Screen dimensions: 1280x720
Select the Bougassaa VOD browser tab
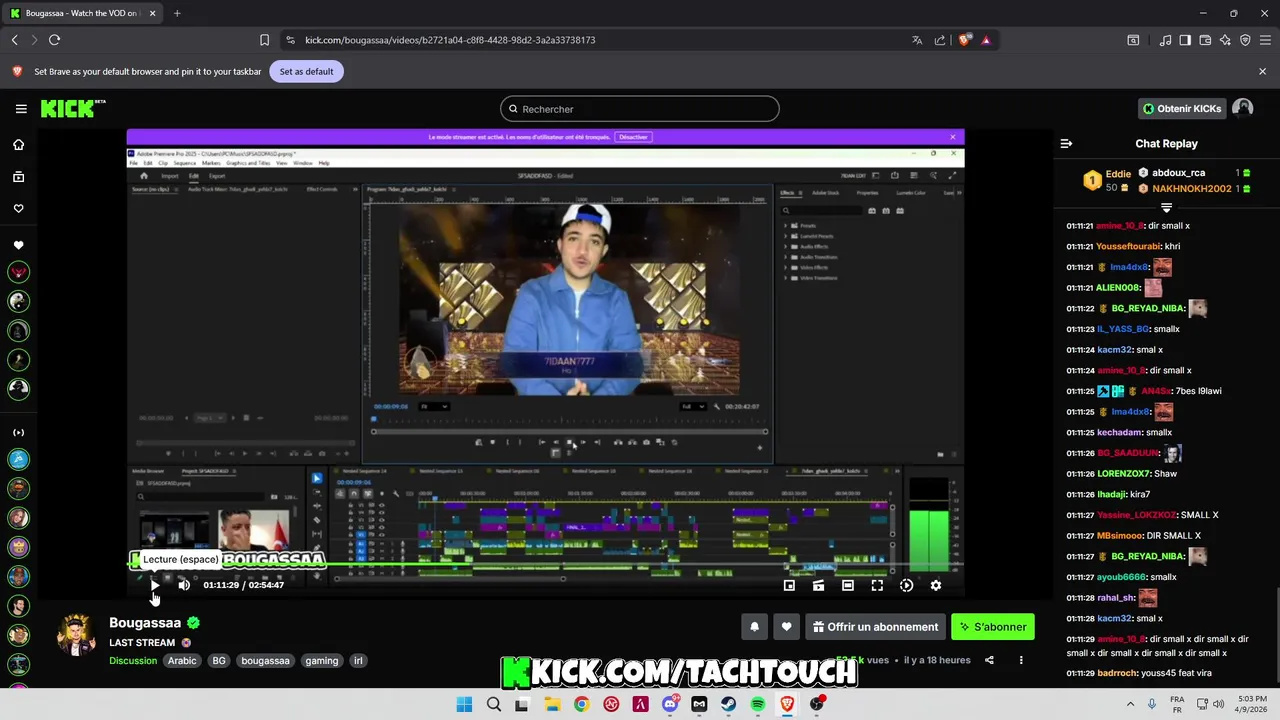click(x=82, y=13)
